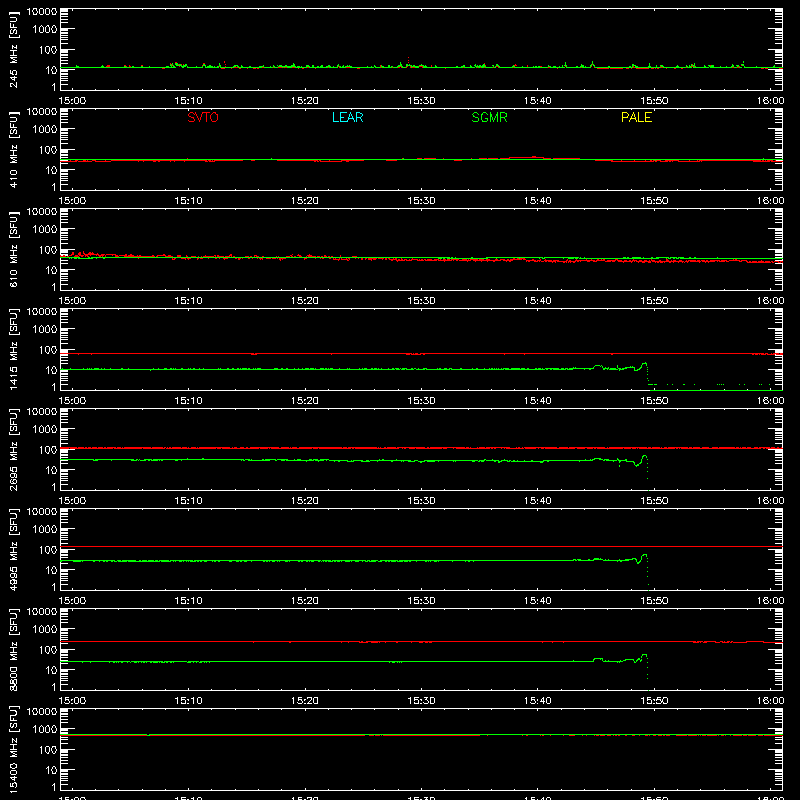Click the red SVTO station label
Screen dimensions: 800x800
pos(203,117)
